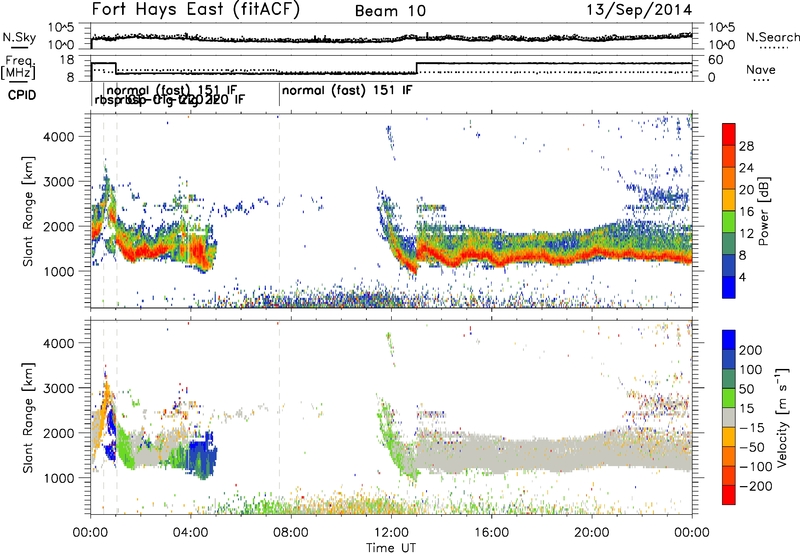Click the 'Velocity [m s⁻¹]' colorbar title
800x554 pixels.
pos(783,417)
